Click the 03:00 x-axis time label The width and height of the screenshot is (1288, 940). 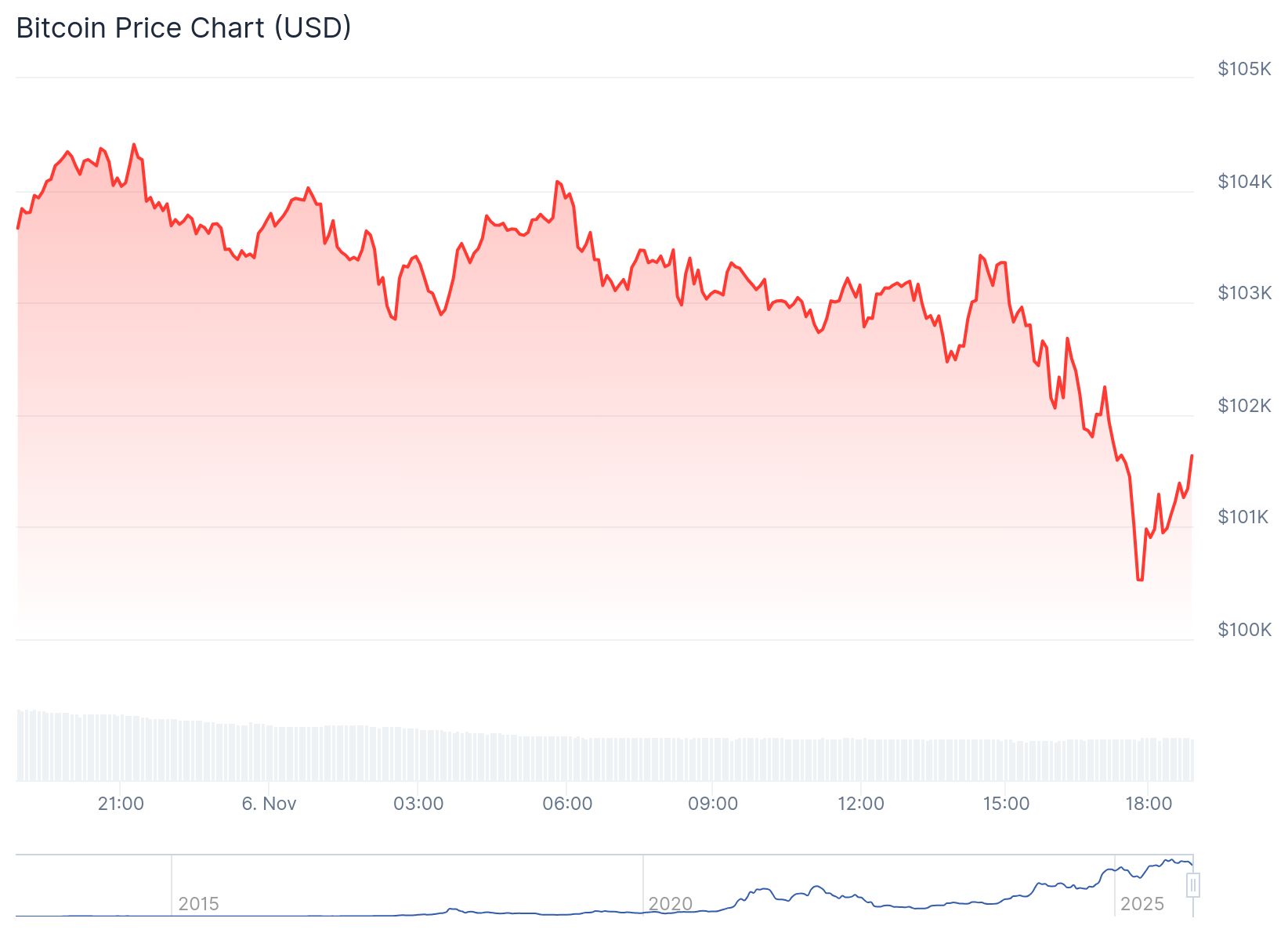[x=418, y=804]
